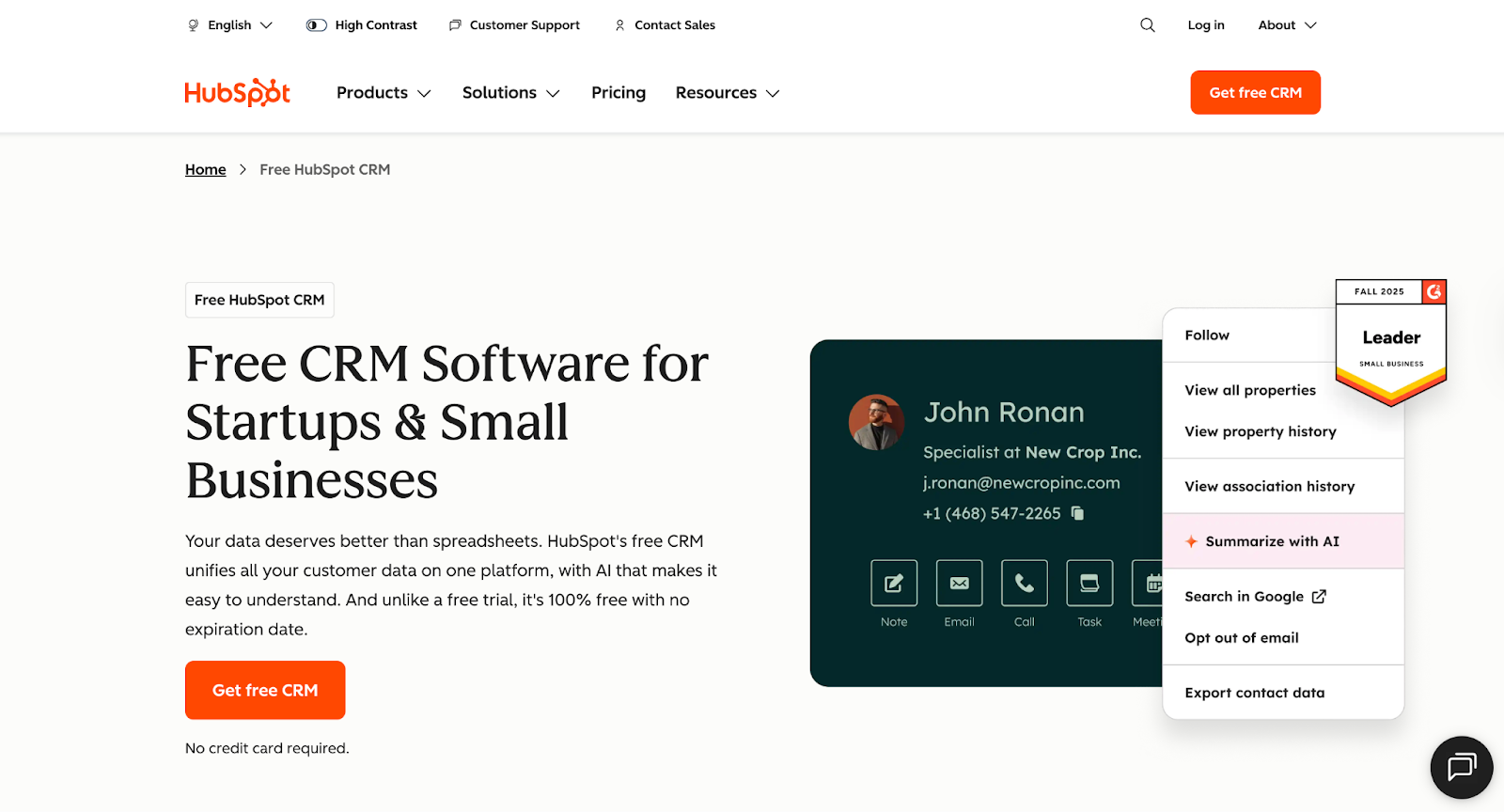
Task: Click the HubSpot logo
Action: pyautogui.click(x=237, y=92)
